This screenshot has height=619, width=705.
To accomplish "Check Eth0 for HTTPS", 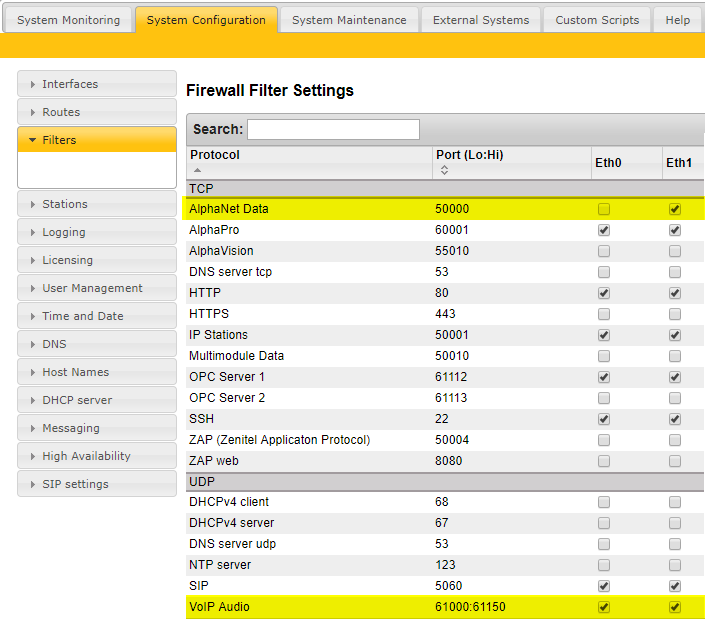I will 603,314.
